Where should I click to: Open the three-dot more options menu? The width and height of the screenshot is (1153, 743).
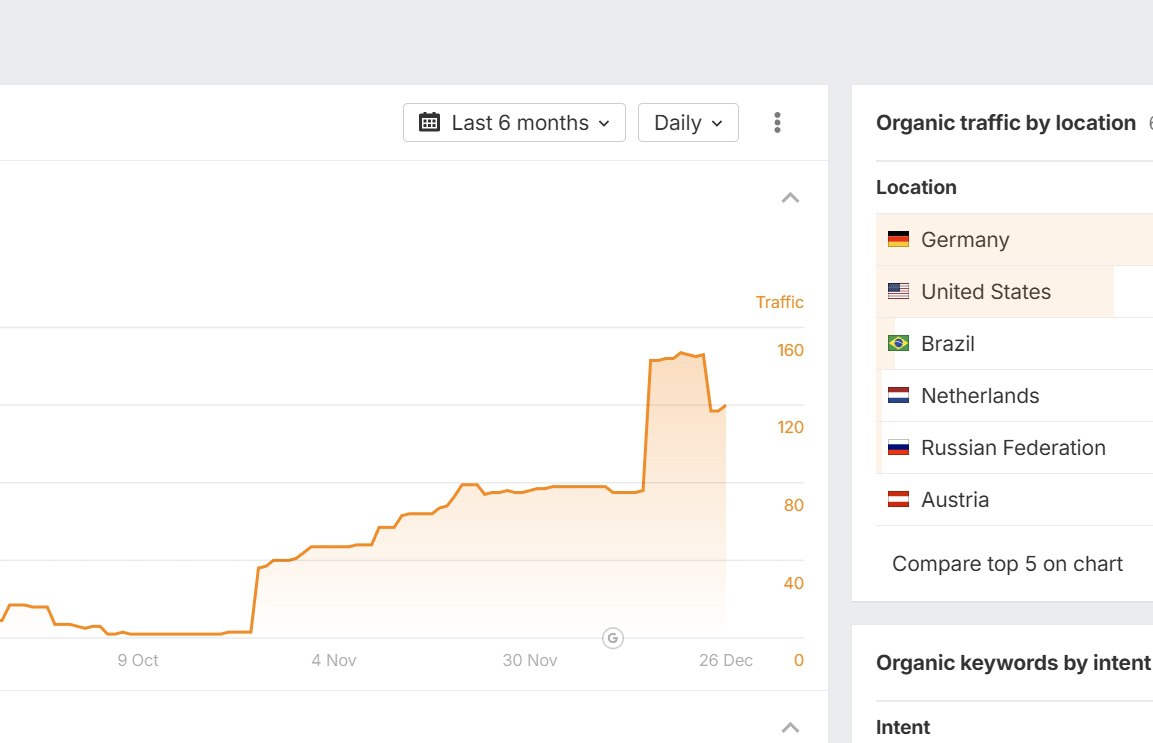point(777,123)
